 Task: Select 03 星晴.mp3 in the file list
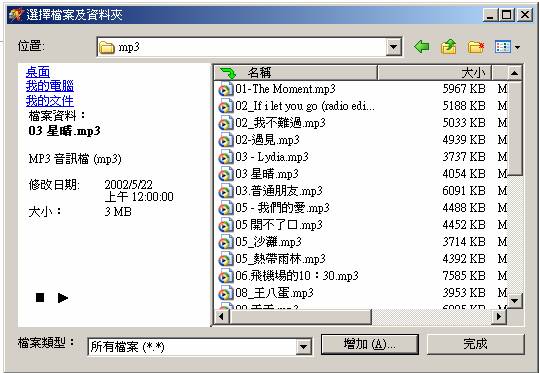[267, 174]
